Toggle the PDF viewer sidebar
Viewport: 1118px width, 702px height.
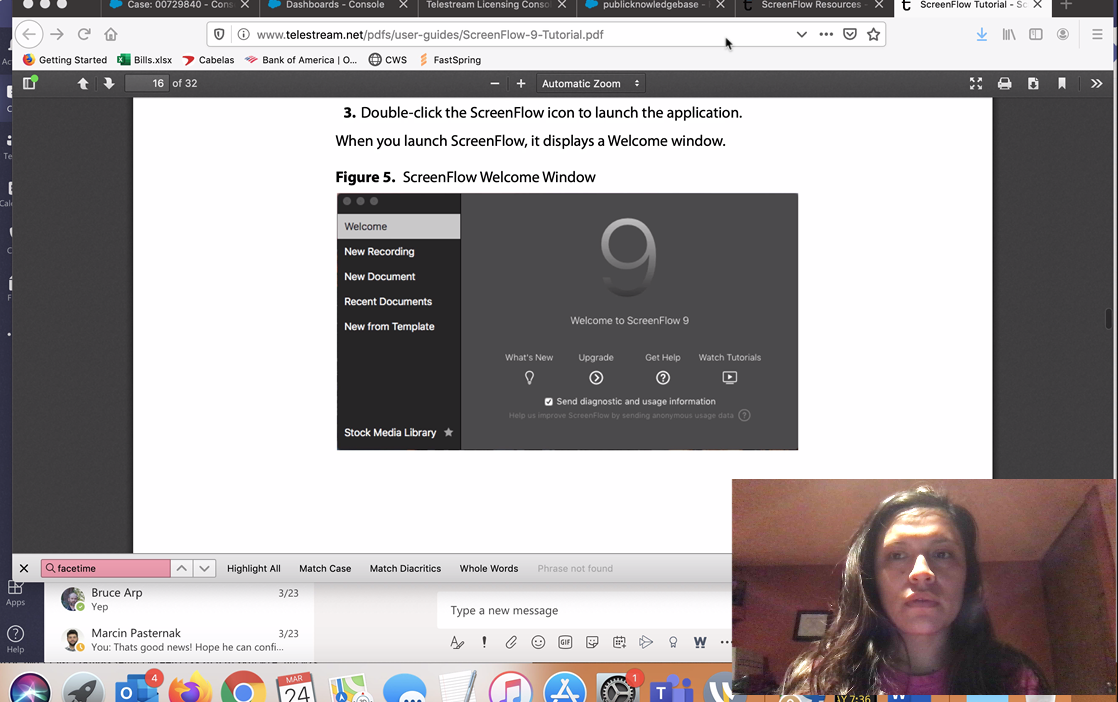coord(29,83)
